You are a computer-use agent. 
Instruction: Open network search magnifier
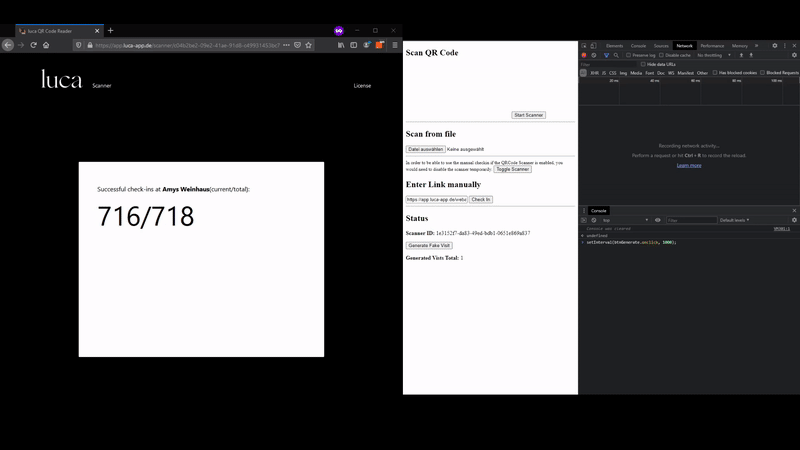point(616,55)
